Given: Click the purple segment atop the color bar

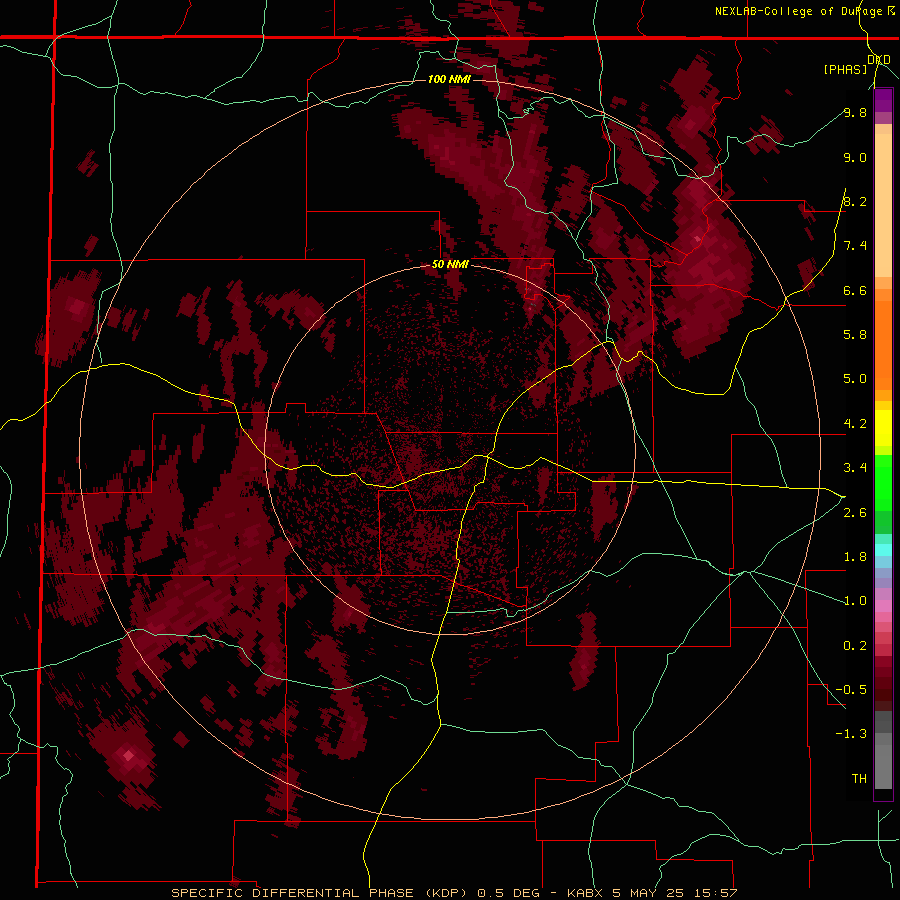Looking at the screenshot, I should tap(883, 100).
